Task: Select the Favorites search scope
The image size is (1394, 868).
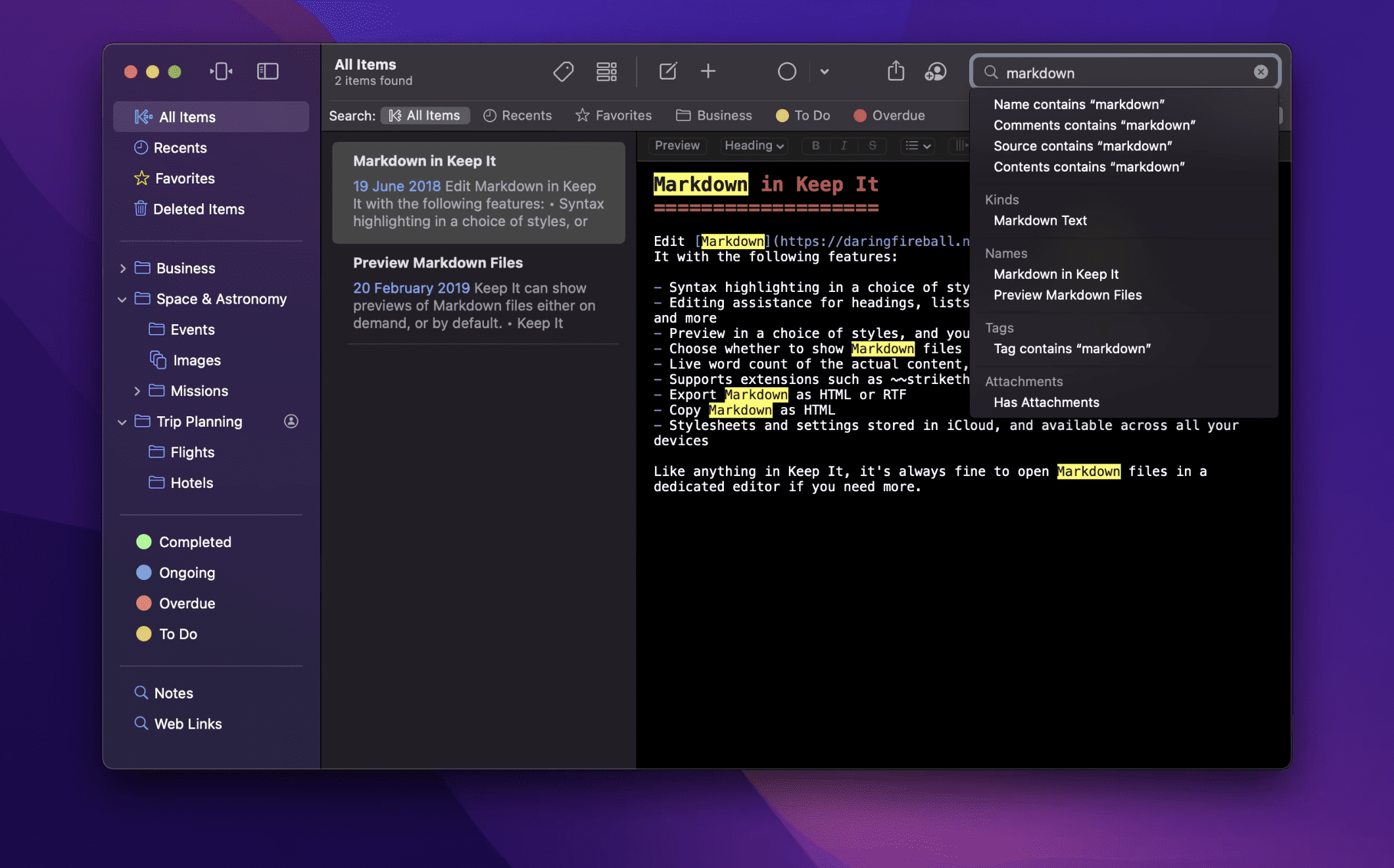Action: coord(613,116)
